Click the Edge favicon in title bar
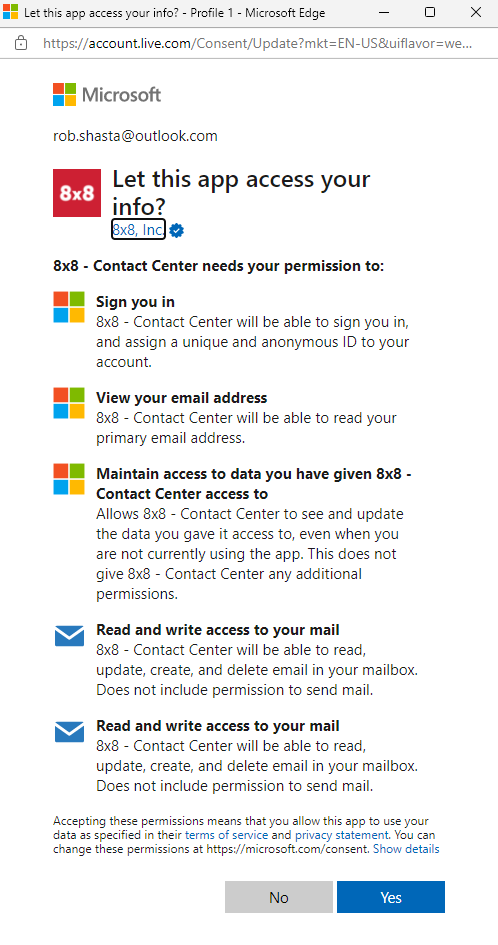 [10, 12]
